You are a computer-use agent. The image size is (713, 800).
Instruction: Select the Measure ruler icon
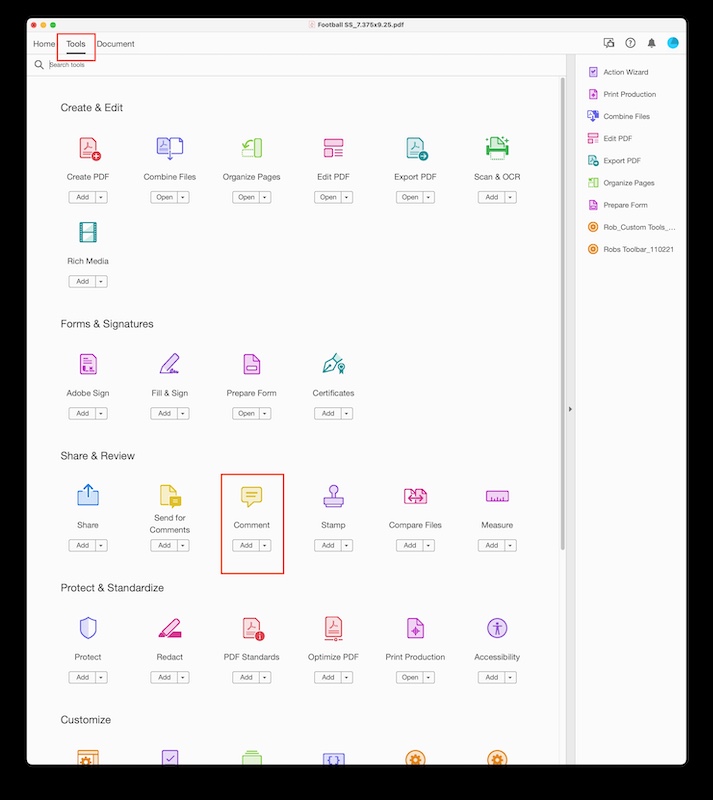497,497
